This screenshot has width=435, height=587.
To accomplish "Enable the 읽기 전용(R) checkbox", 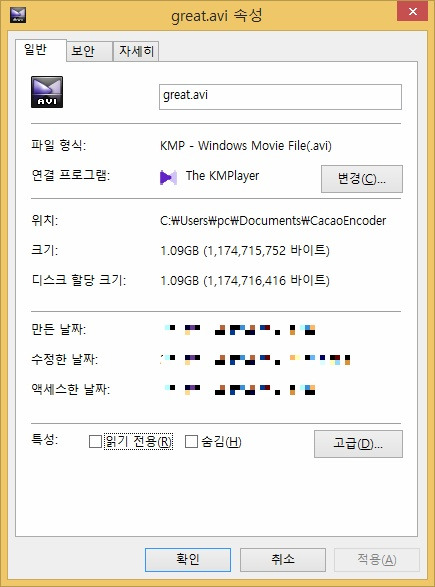I will 95,441.
